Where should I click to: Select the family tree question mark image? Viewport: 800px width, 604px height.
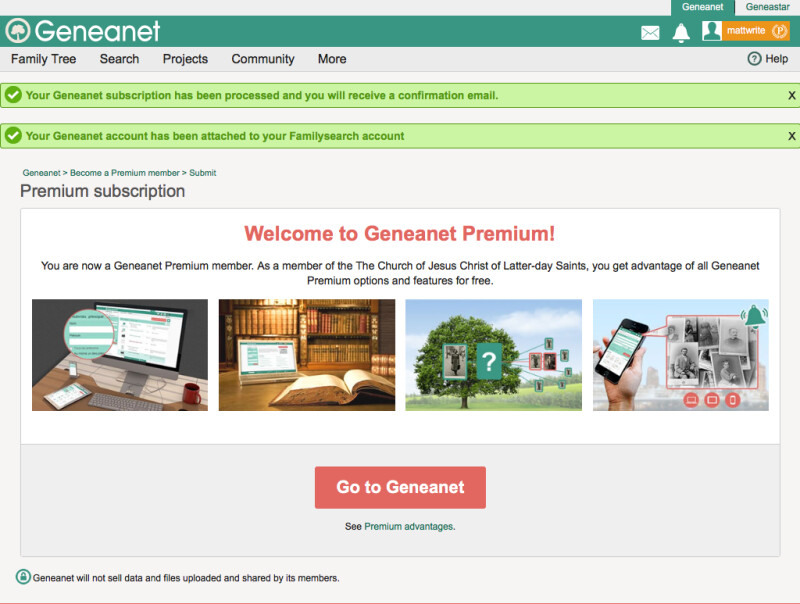[493, 355]
